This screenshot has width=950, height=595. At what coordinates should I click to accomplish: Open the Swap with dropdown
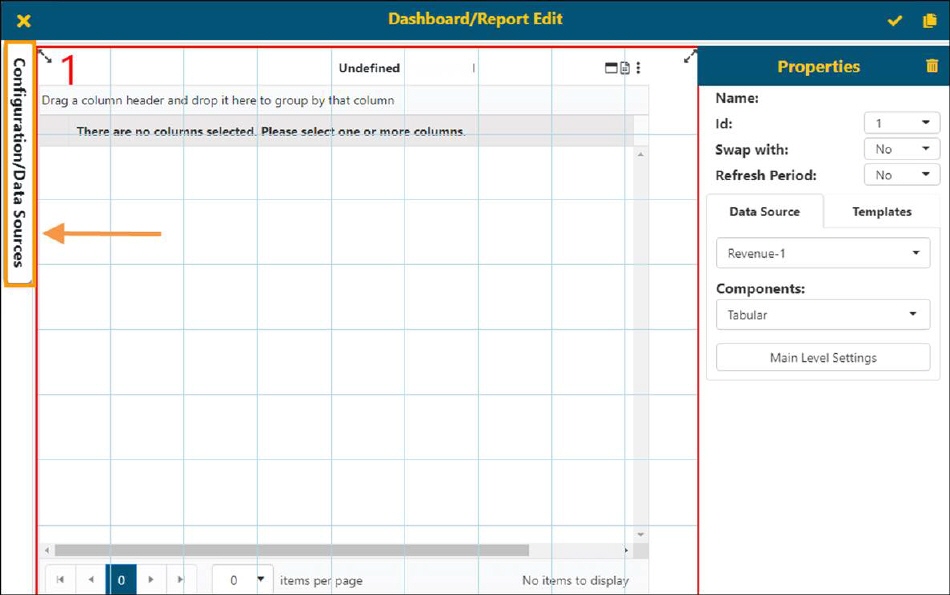pyautogui.click(x=901, y=148)
